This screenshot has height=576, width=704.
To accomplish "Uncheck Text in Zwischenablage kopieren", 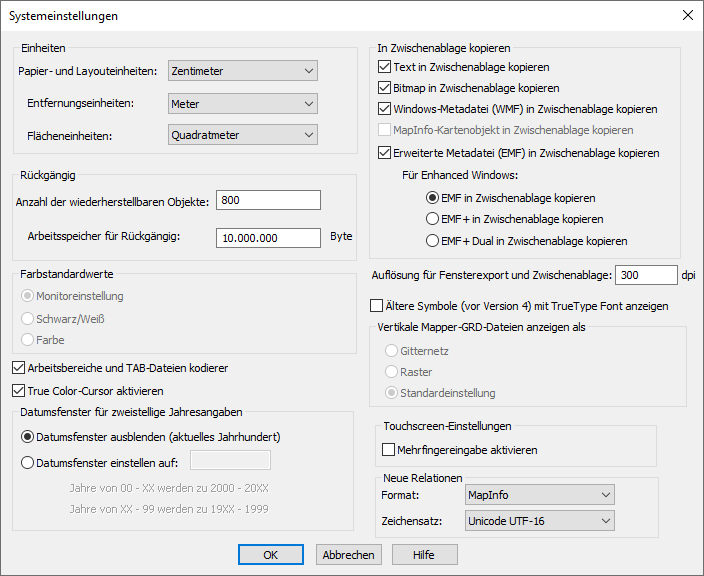I will [385, 68].
